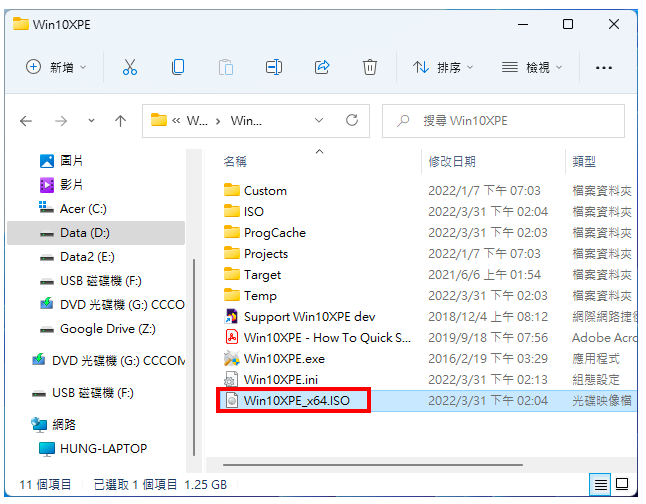This screenshot has width=646, height=504.
Task: Click the PDF icon of How To Quick
Action: pyautogui.click(x=232, y=338)
